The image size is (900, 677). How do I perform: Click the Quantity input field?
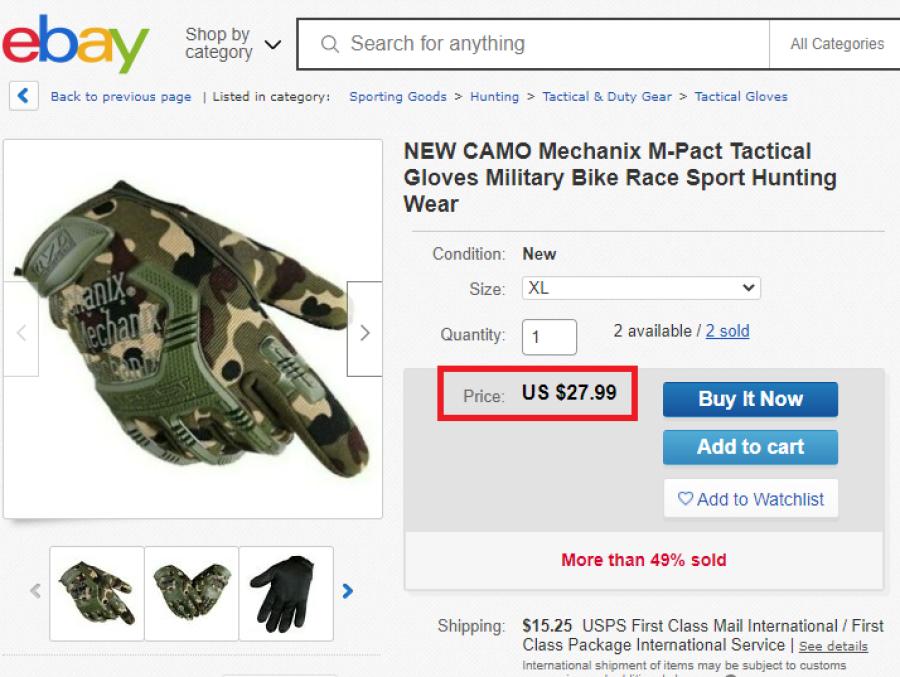pyautogui.click(x=549, y=337)
